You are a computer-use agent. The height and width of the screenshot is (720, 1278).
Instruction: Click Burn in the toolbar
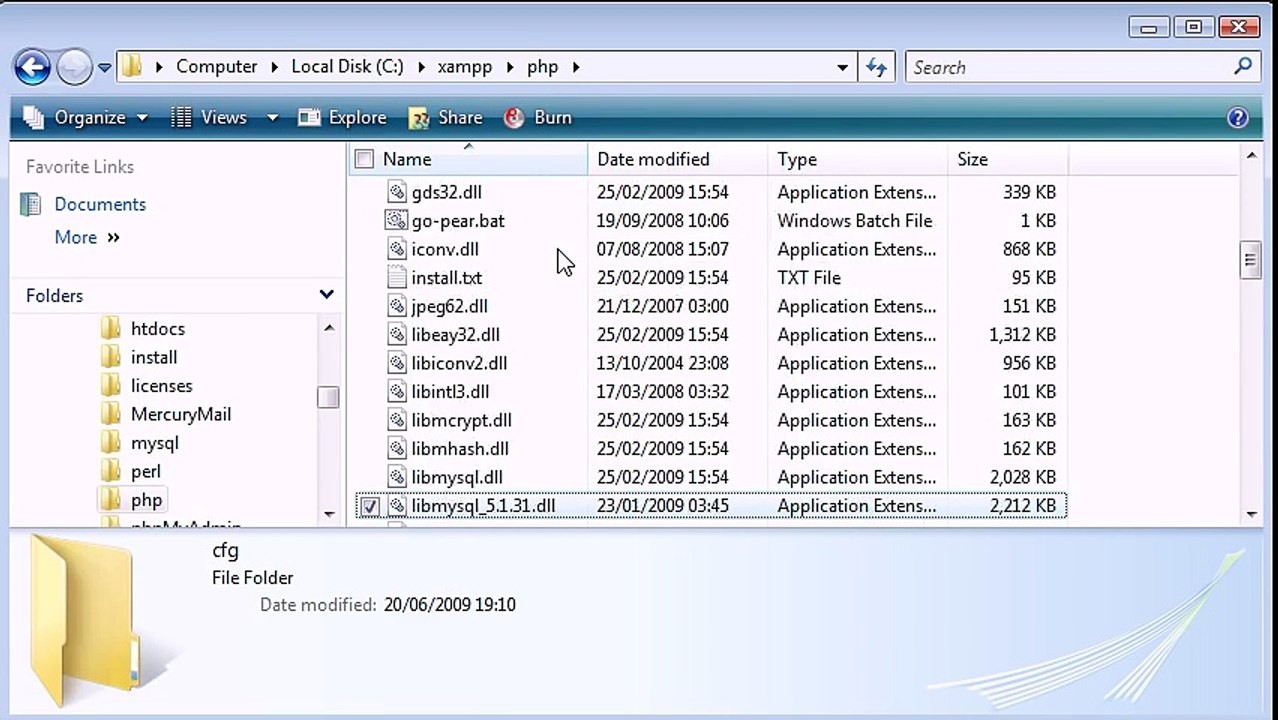[x=538, y=117]
